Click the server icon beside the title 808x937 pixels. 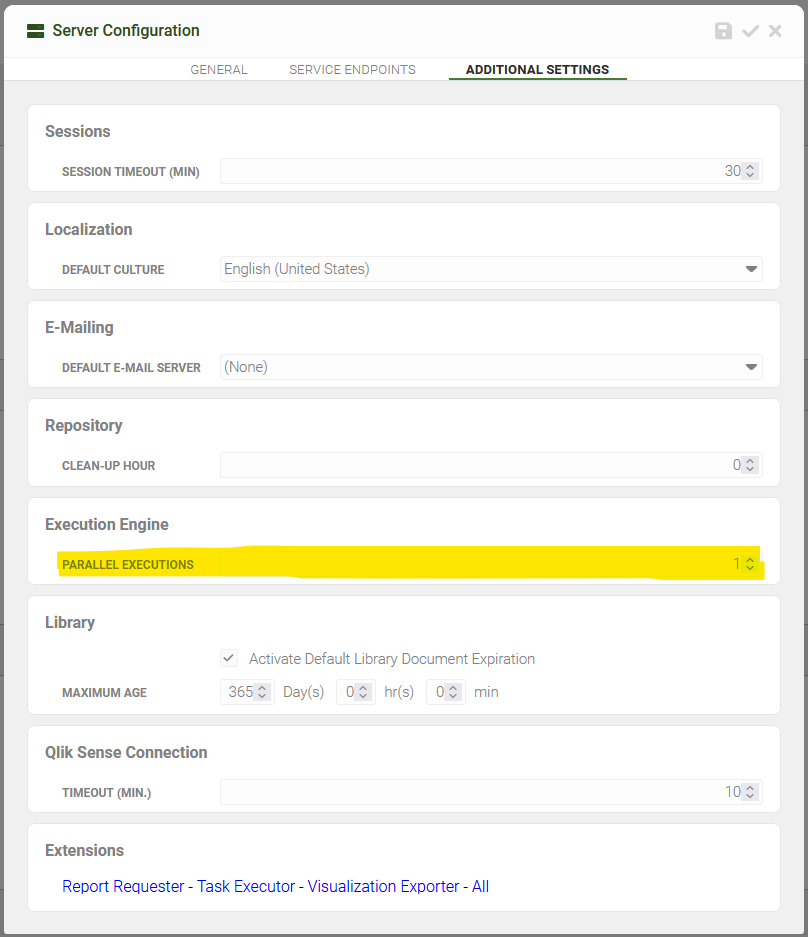pyautogui.click(x=35, y=31)
